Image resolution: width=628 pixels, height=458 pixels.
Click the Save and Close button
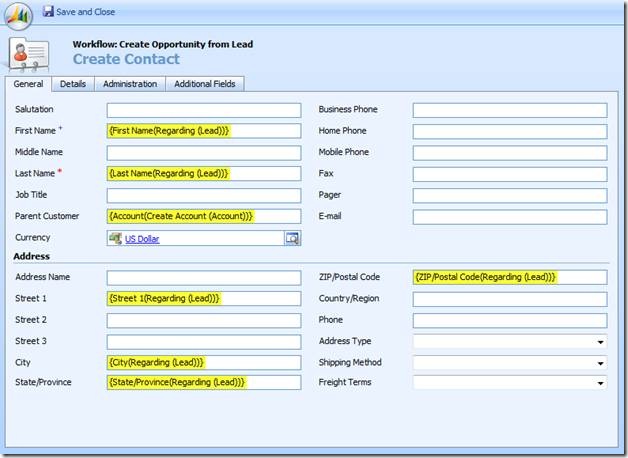point(84,12)
